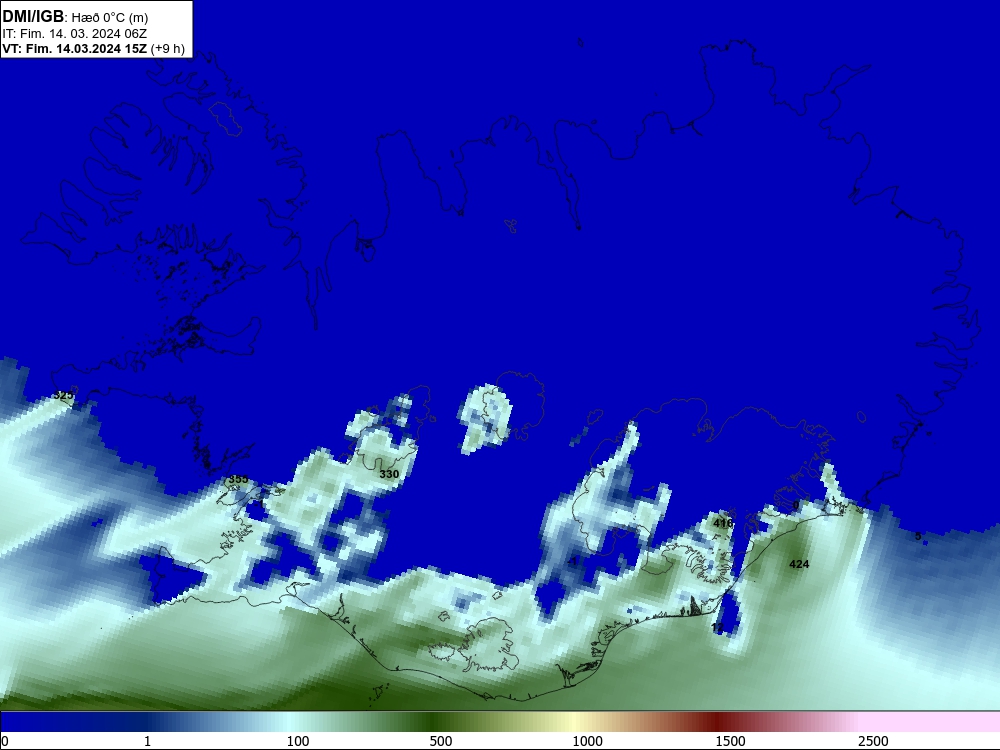Click the 1000 tick label on the legend
1000x750 pixels.
587,741
